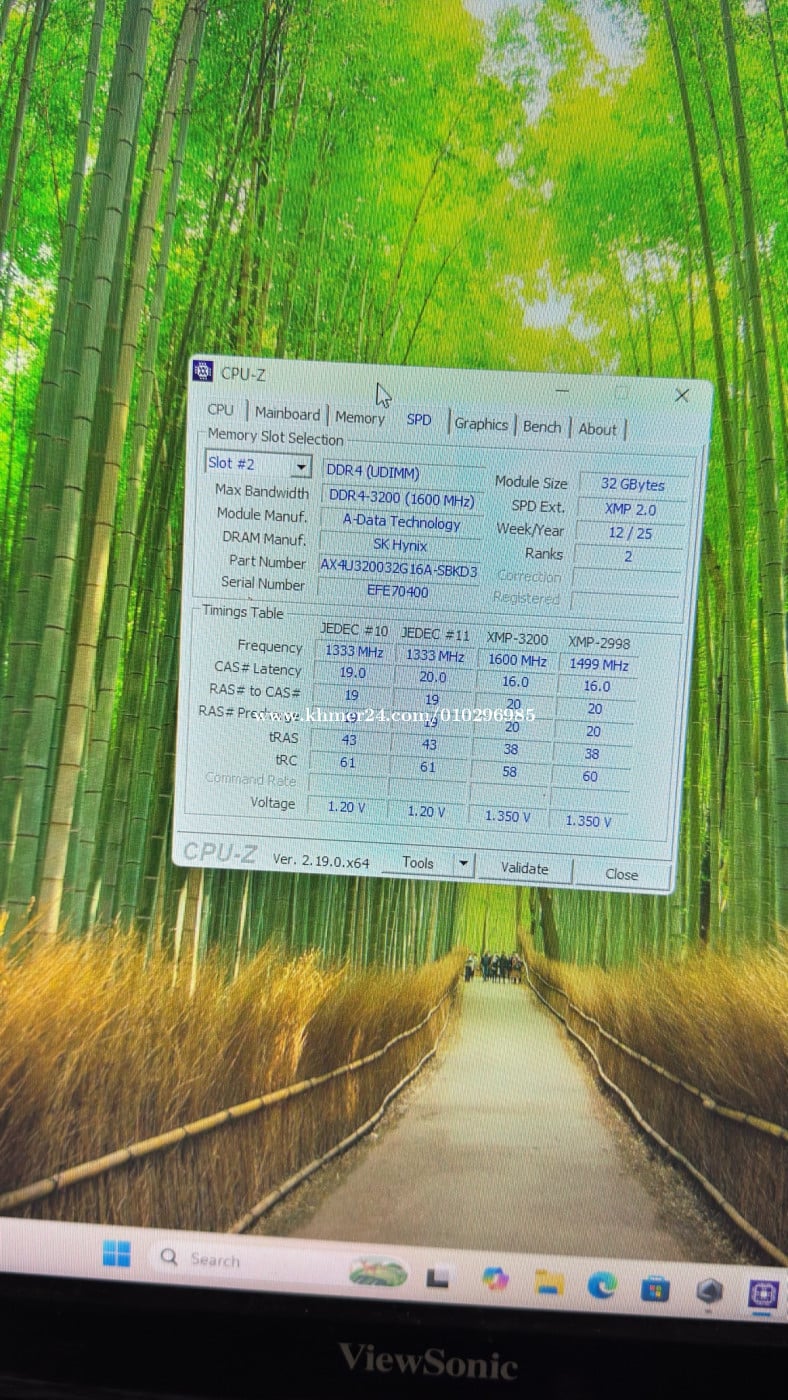Click the 12 / 25 Week/Year value
788x1400 pixels.
point(630,533)
